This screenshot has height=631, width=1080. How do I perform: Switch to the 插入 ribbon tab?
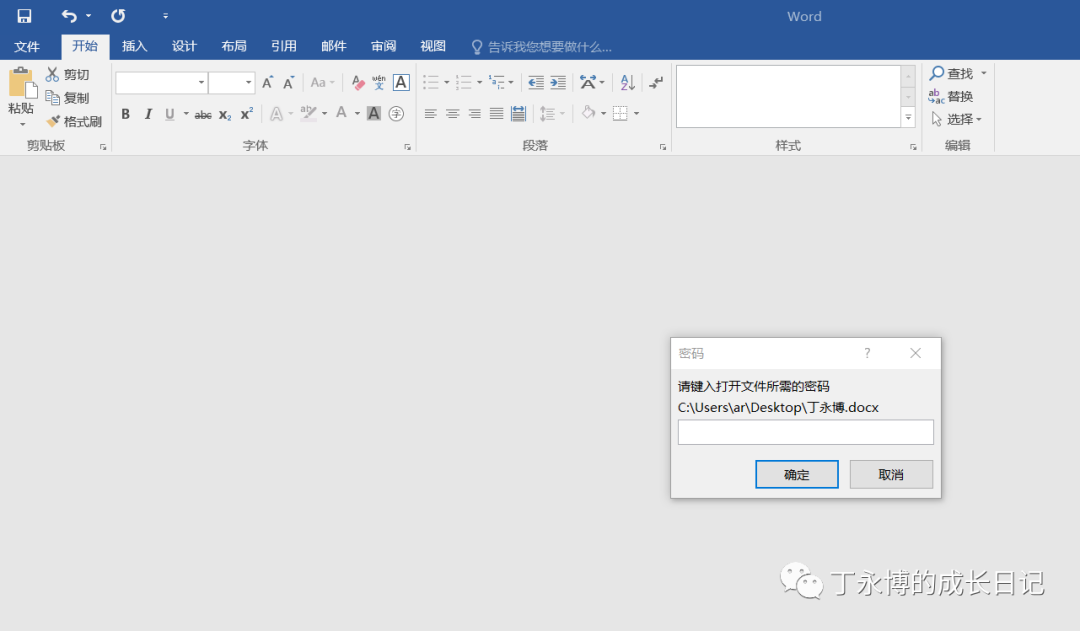pos(134,46)
